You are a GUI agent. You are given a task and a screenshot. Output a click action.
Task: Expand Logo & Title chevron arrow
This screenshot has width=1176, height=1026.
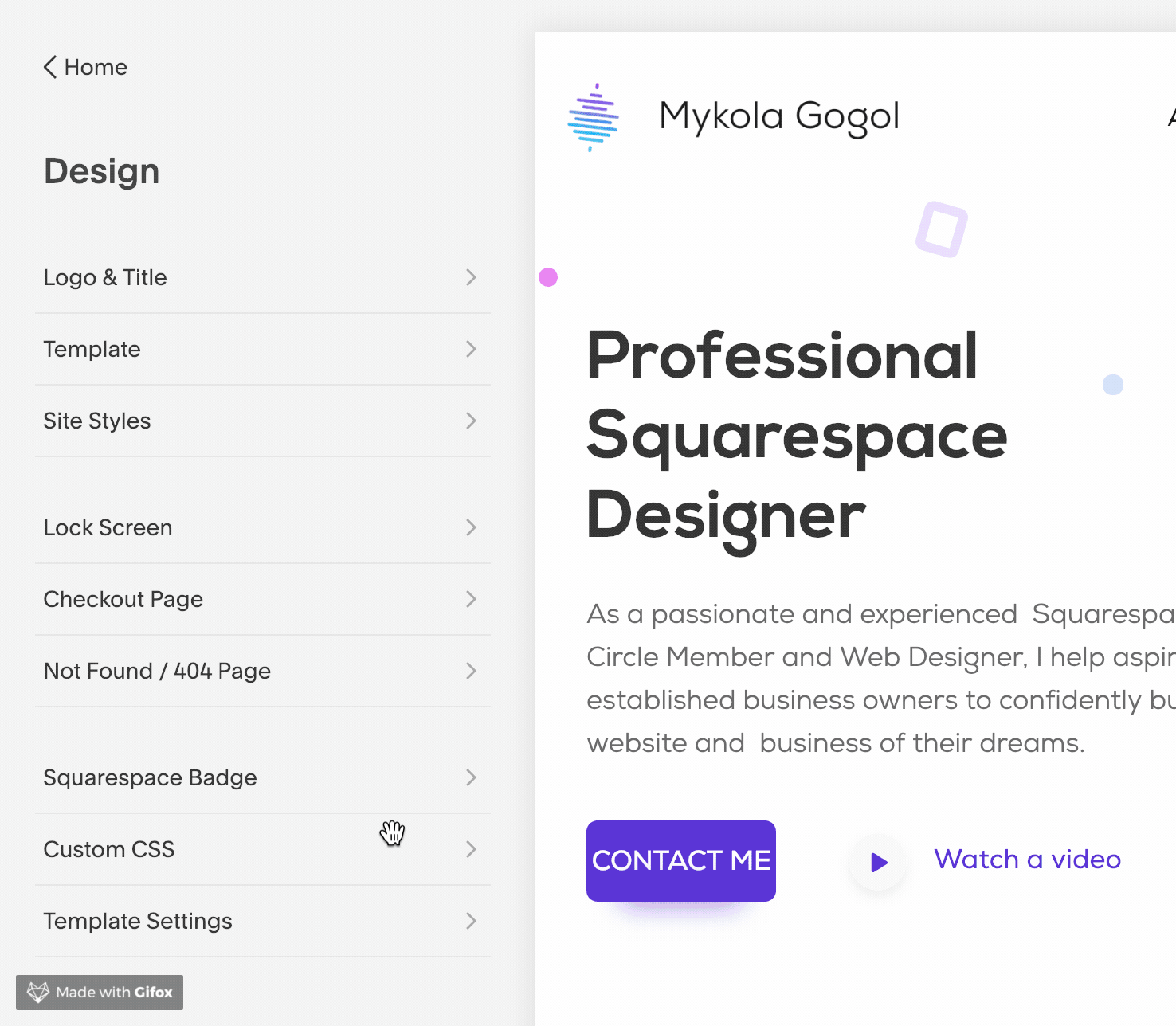point(471,277)
